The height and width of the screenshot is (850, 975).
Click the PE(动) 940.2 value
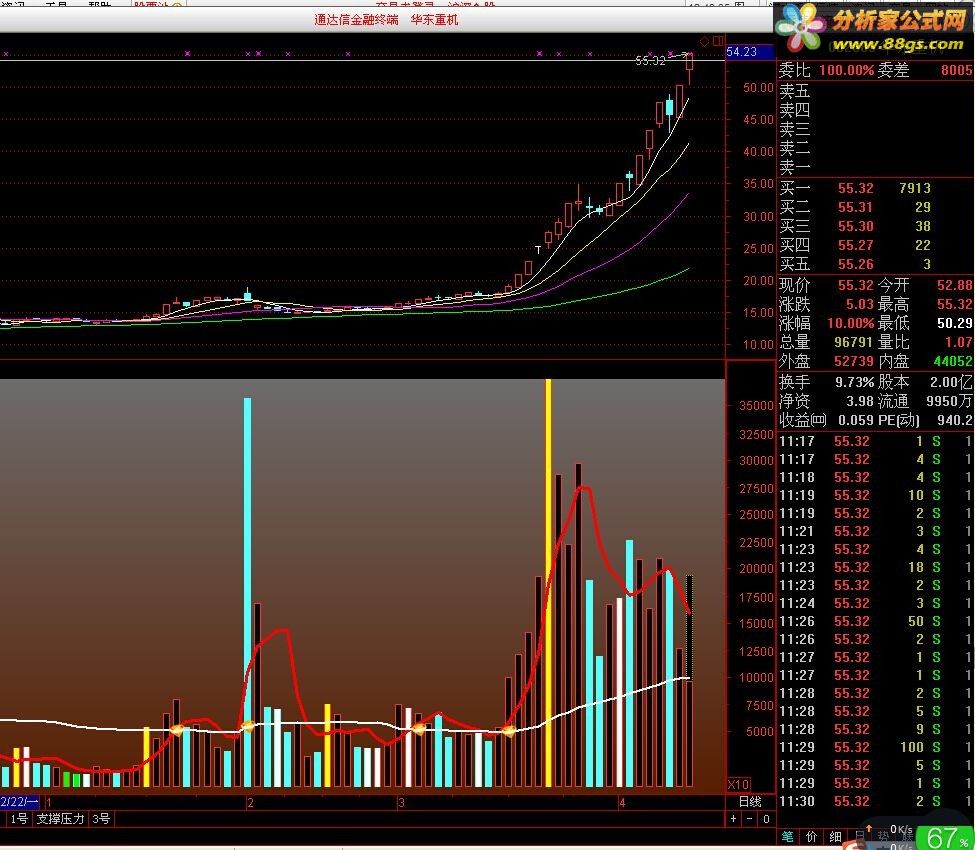click(x=954, y=420)
